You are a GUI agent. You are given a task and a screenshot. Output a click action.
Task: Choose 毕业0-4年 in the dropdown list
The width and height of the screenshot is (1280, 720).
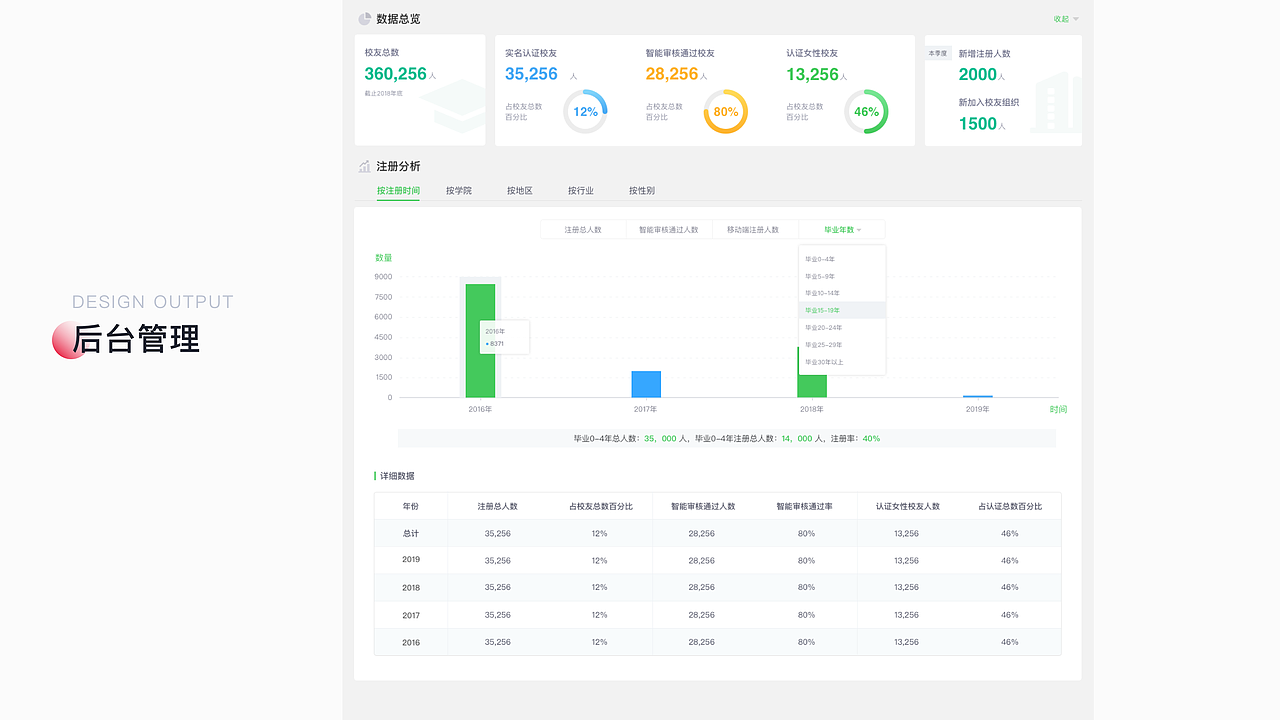pos(842,259)
